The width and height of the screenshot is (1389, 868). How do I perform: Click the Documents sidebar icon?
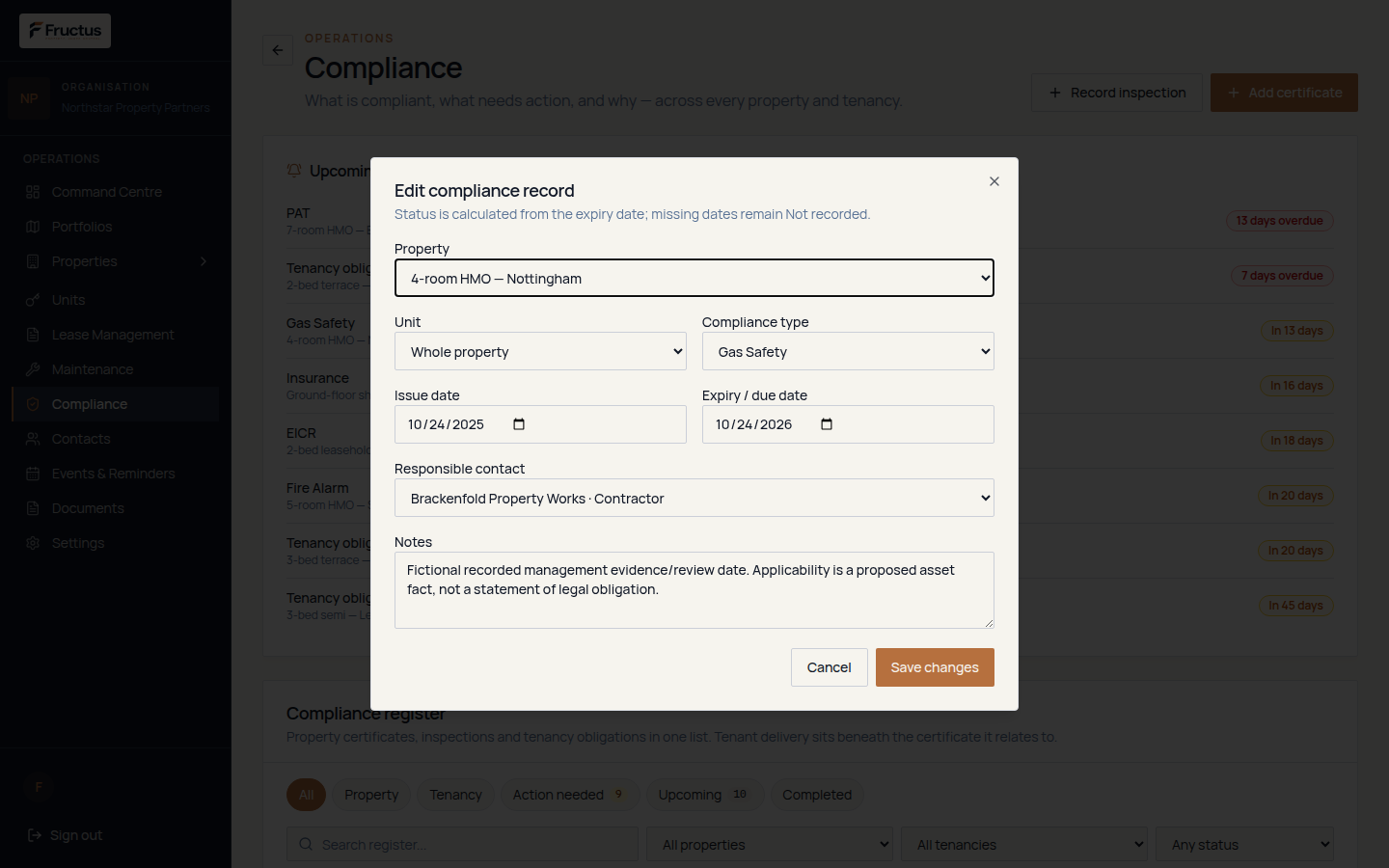[33, 508]
